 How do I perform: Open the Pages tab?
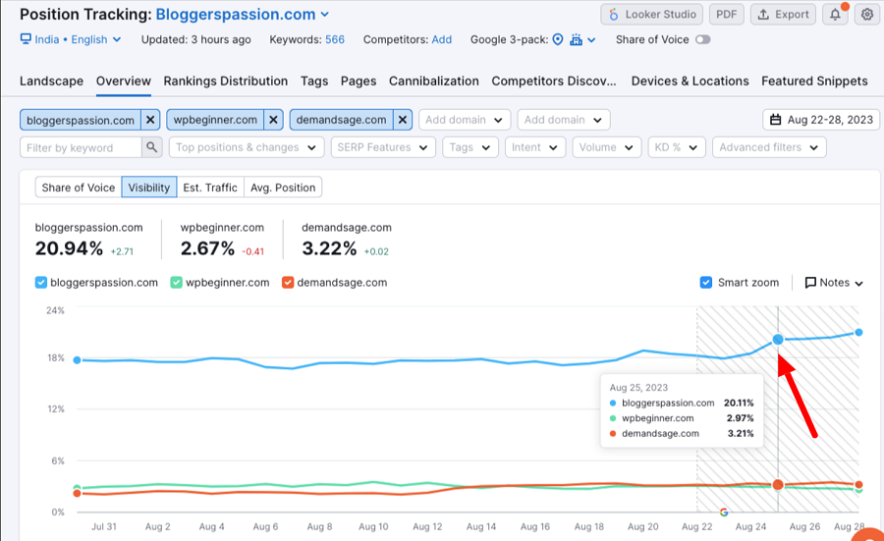(x=358, y=81)
